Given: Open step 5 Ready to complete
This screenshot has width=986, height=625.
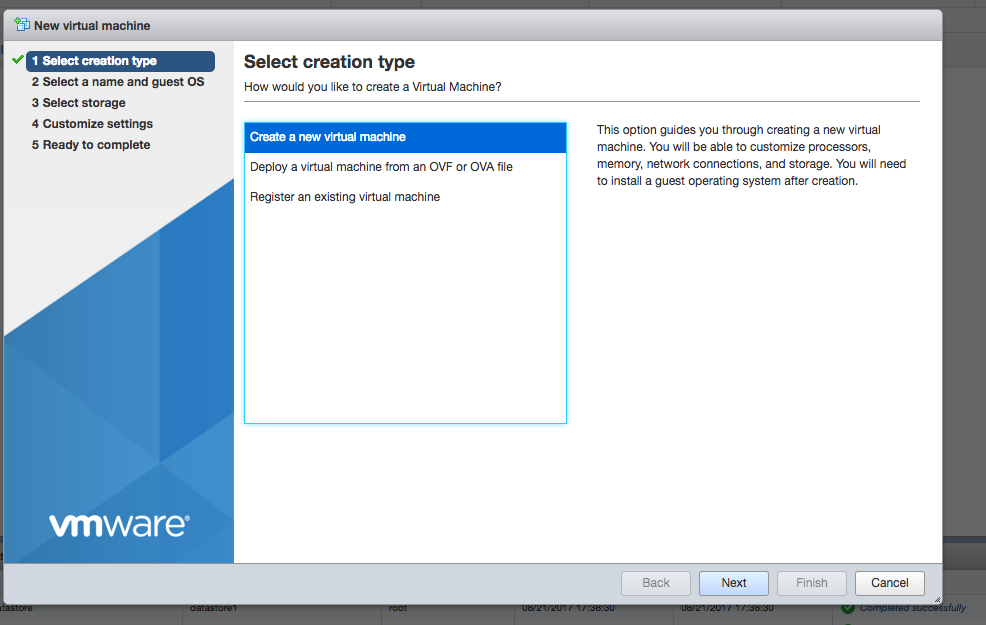Looking at the screenshot, I should click(x=91, y=145).
